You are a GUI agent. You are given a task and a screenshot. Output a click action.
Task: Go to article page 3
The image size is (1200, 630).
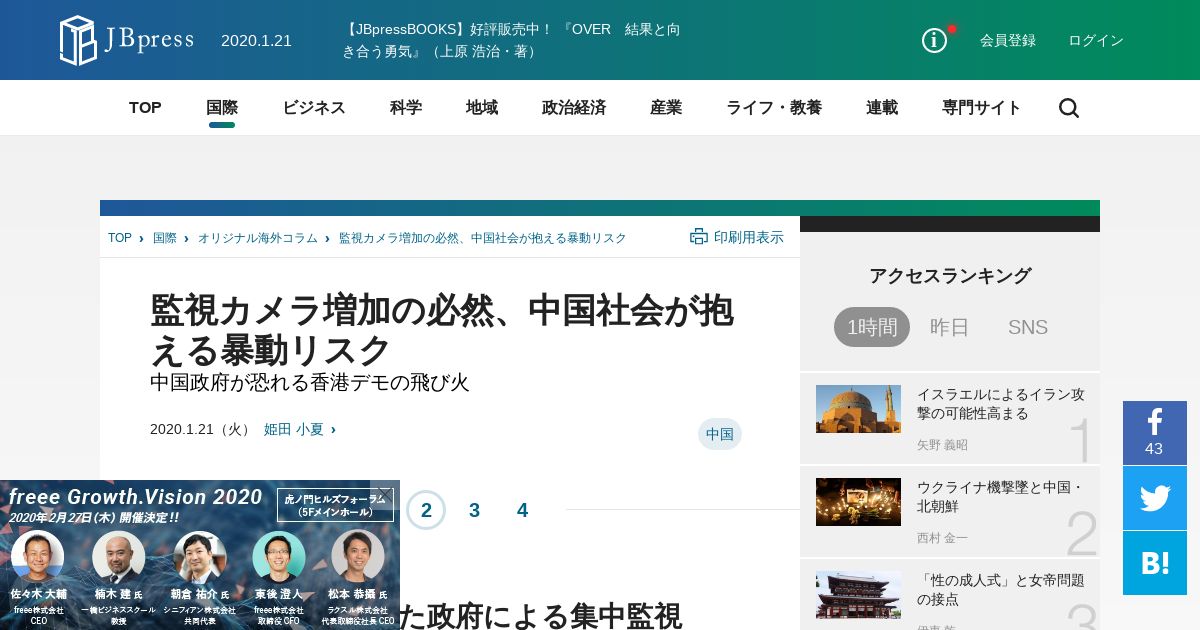coord(474,510)
